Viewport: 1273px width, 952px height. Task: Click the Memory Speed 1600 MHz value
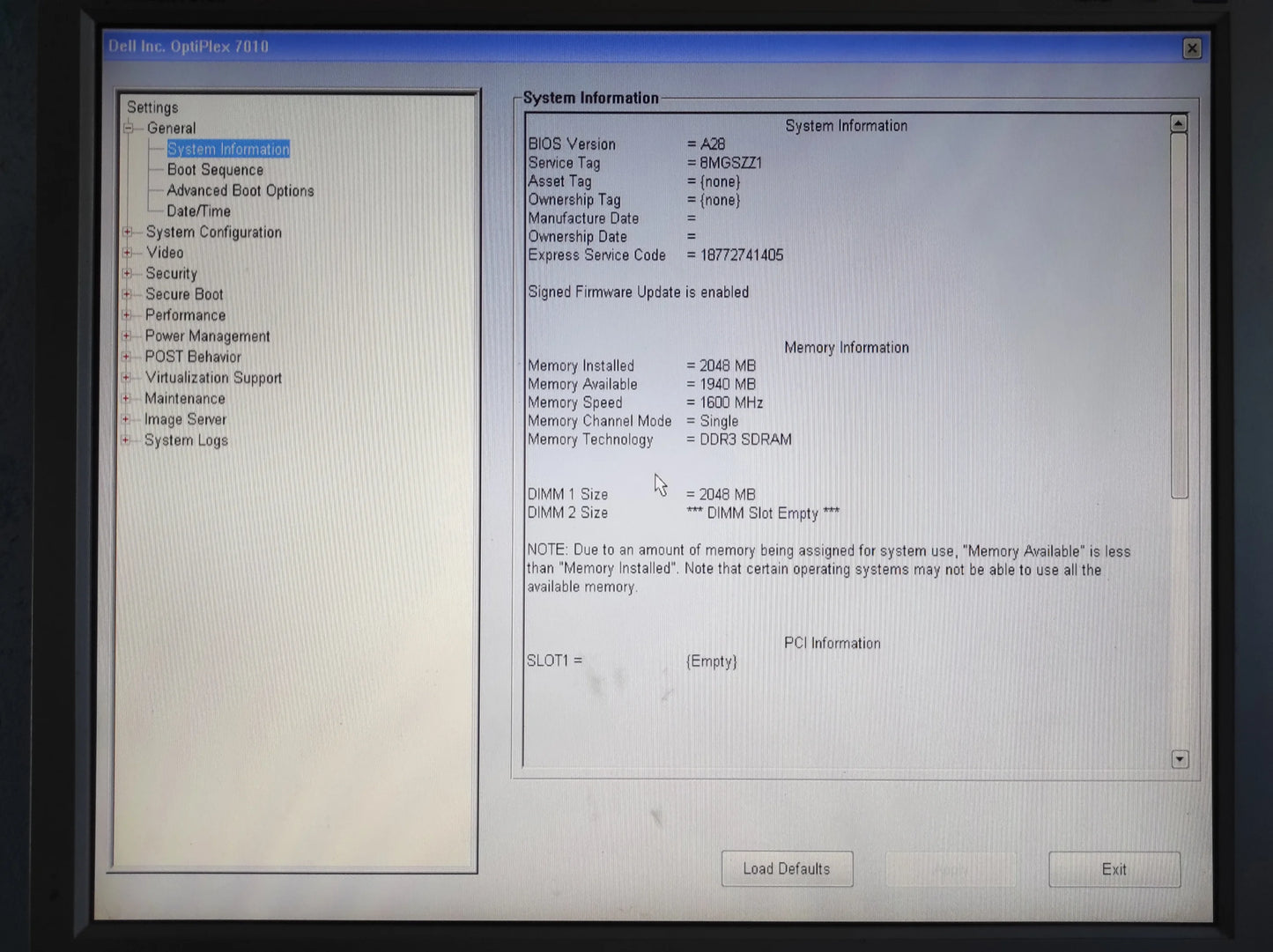pos(731,402)
